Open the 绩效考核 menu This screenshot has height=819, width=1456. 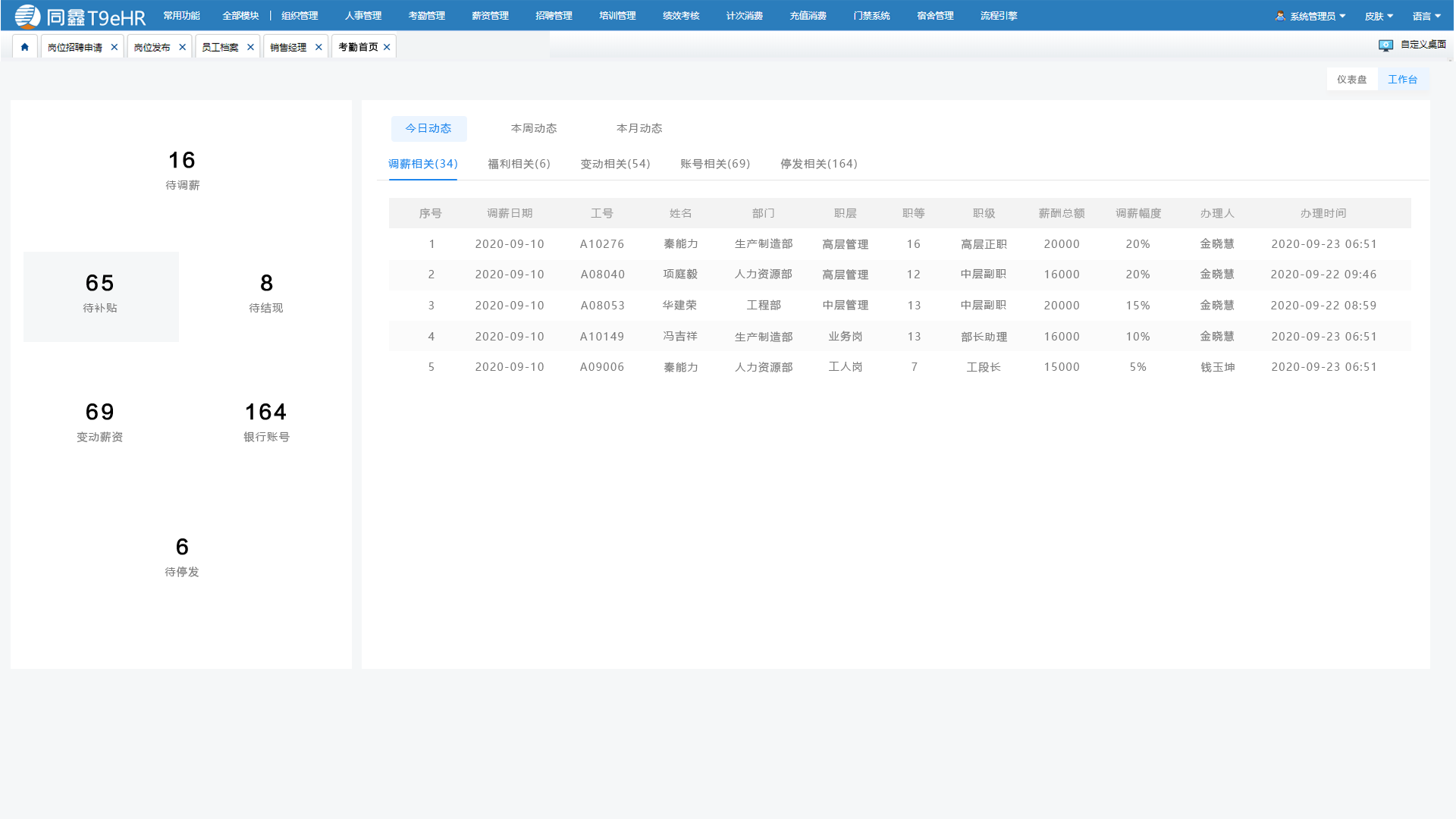tap(681, 15)
